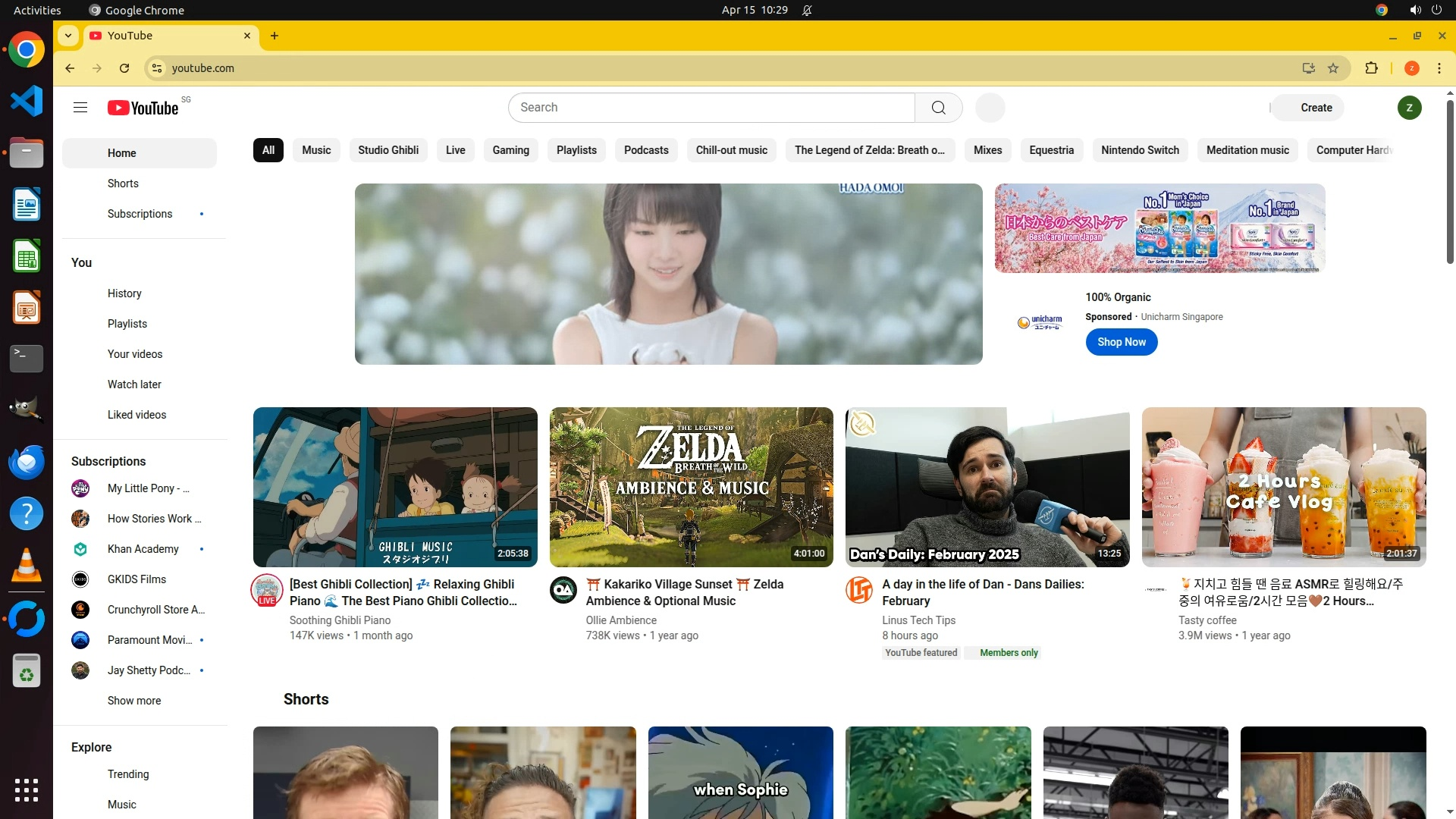
Task: Click the page's vertical scrollbar
Action: pos(1450,182)
